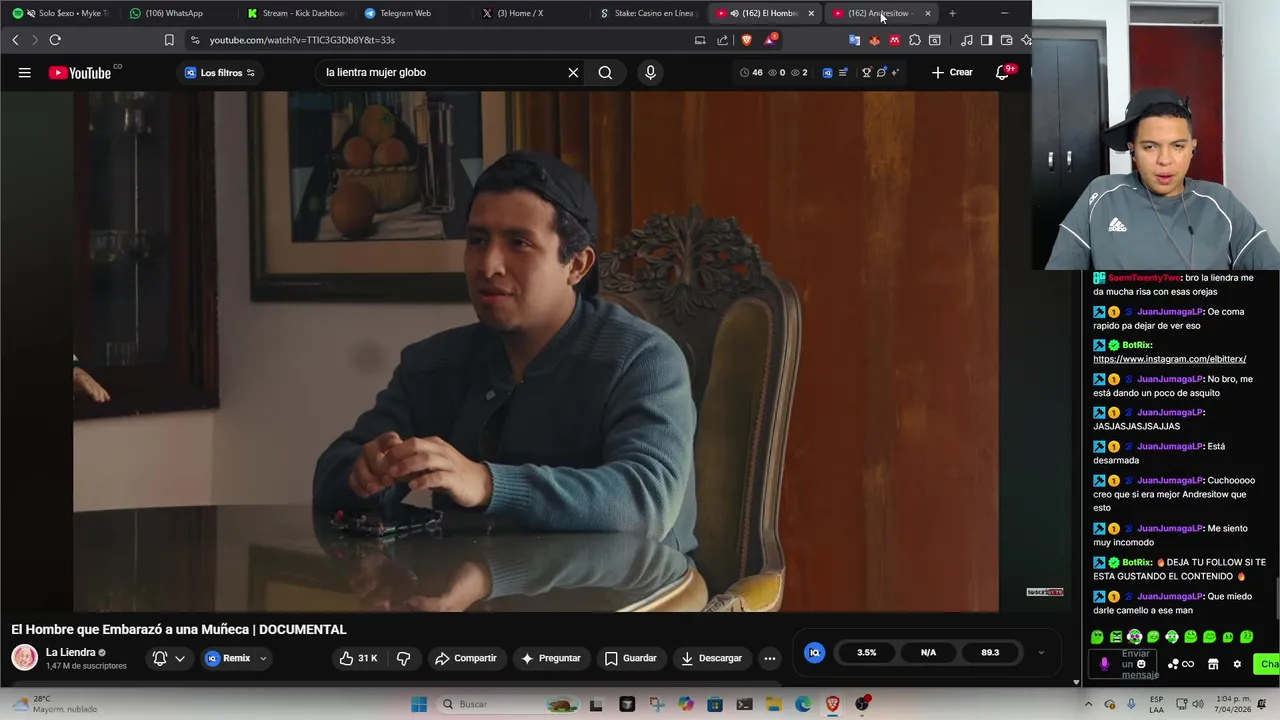The width and height of the screenshot is (1280, 720).
Task: Open the Brave Shields lion icon
Action: tap(746, 40)
